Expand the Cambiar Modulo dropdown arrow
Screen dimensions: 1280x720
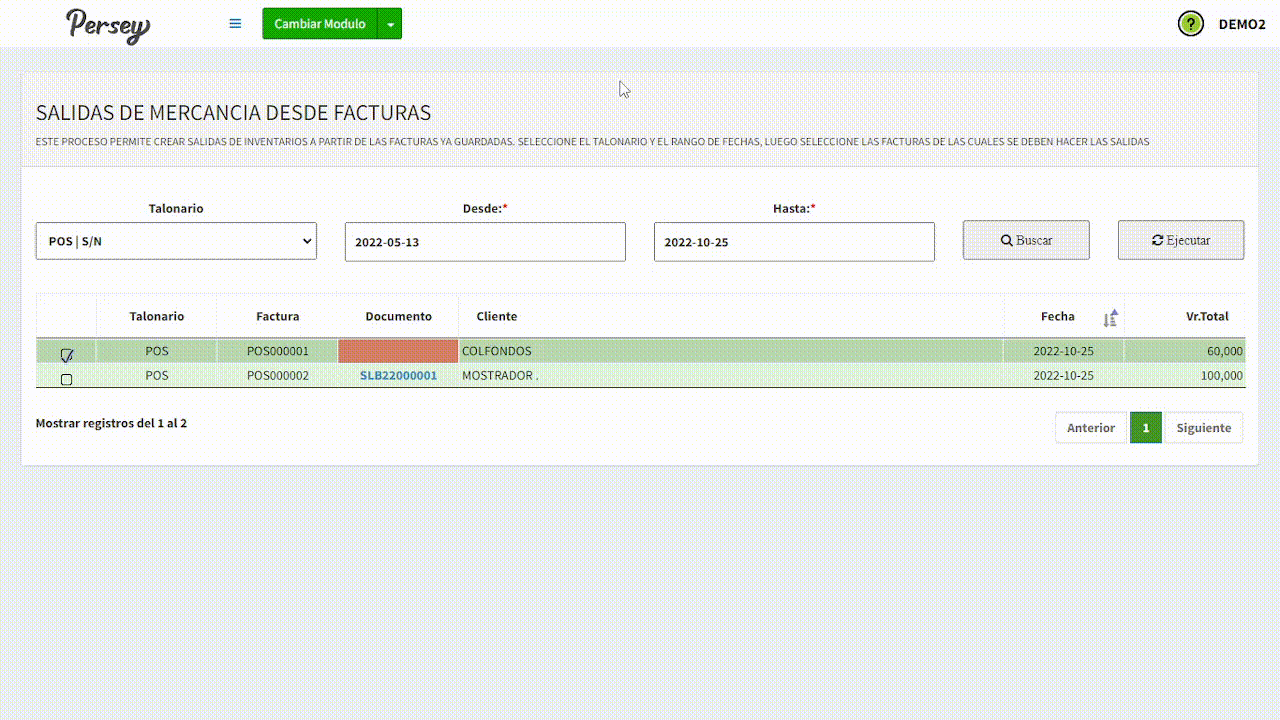pos(390,24)
